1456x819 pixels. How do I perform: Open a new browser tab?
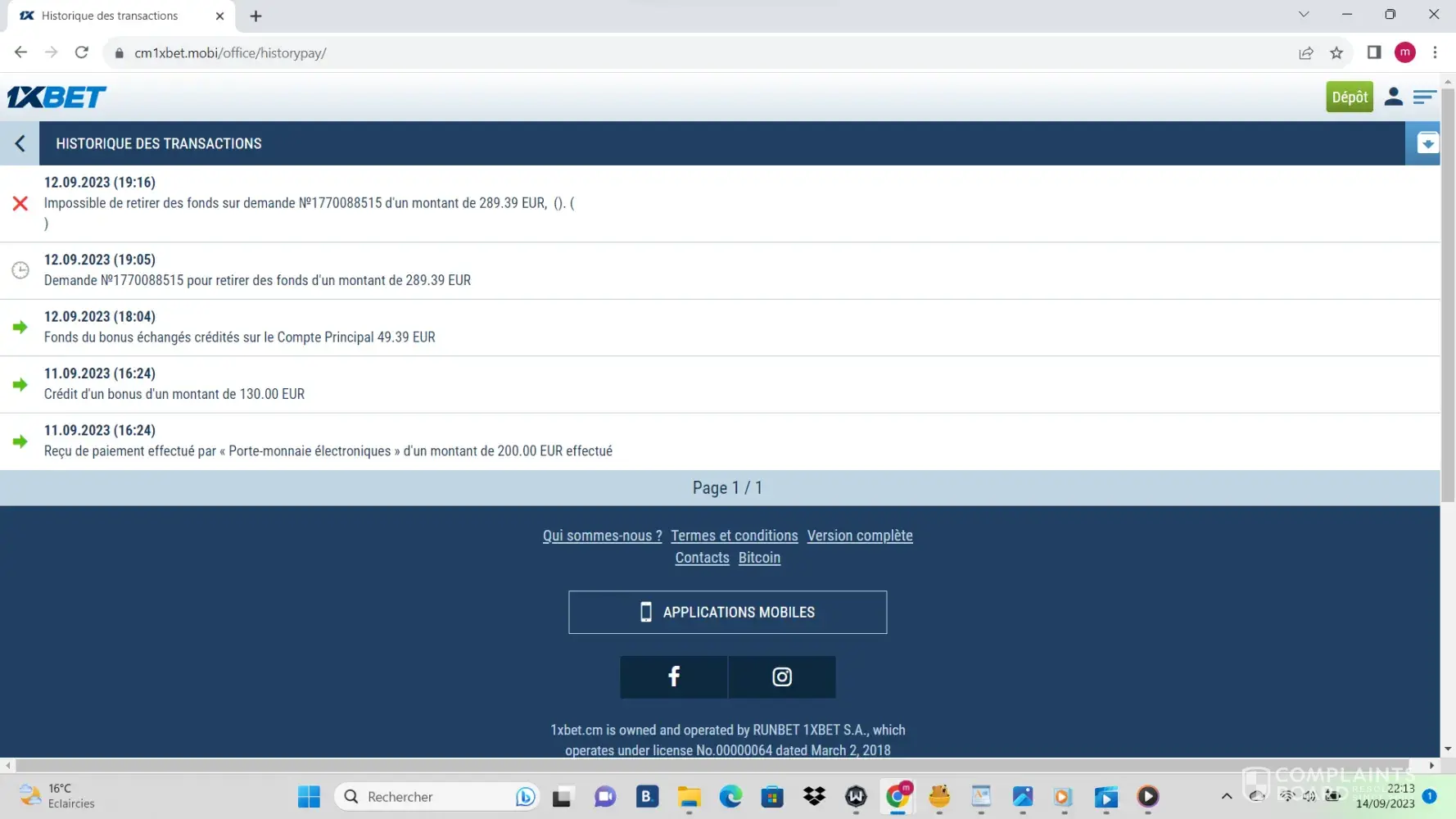(255, 16)
